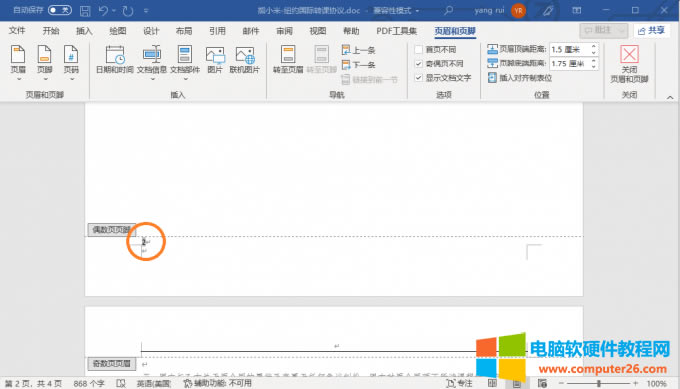680x389 pixels.
Task: Click the page number 2 in the even footer
Action: point(144,242)
